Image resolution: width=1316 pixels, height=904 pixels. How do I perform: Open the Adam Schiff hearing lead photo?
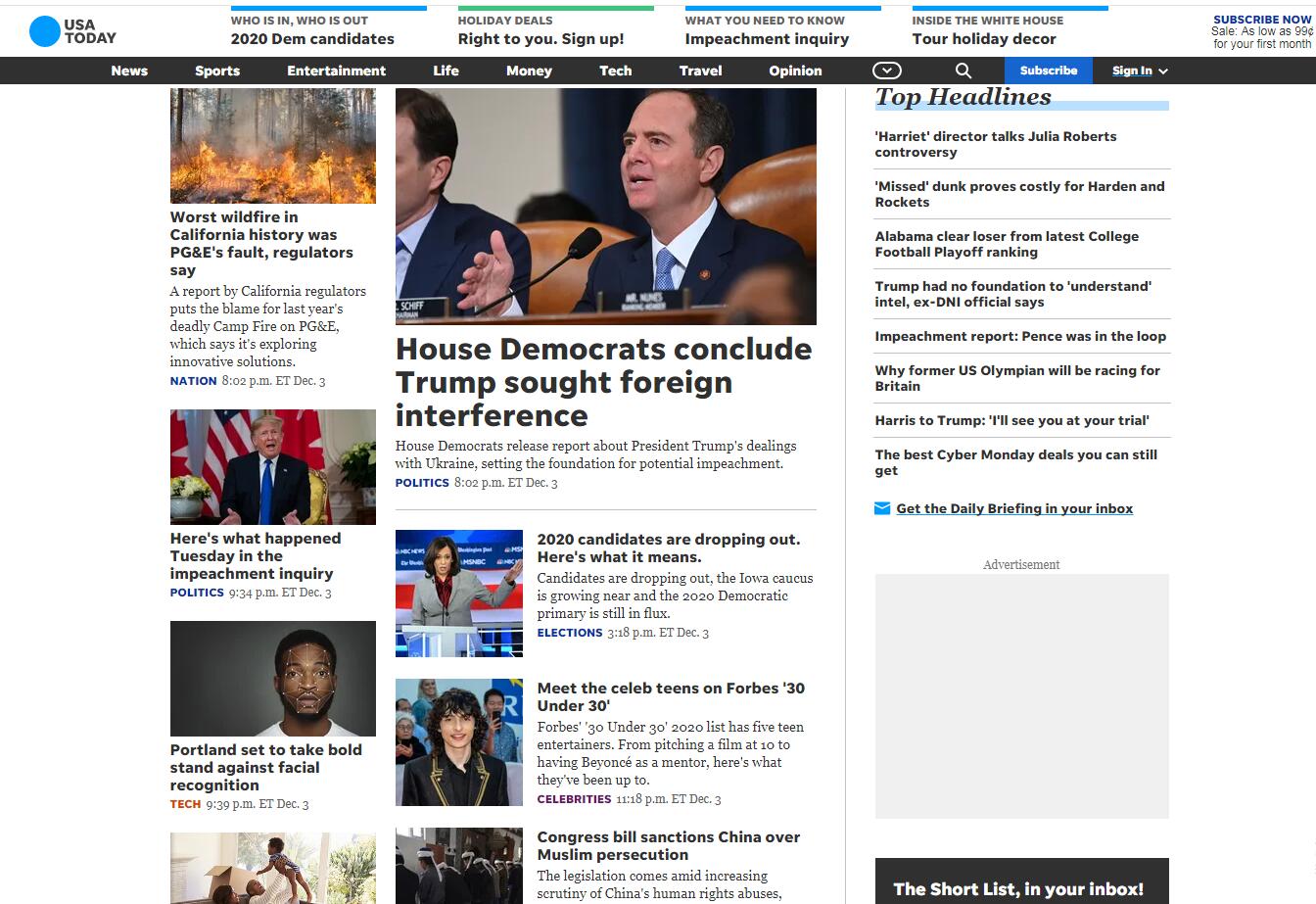(605, 206)
